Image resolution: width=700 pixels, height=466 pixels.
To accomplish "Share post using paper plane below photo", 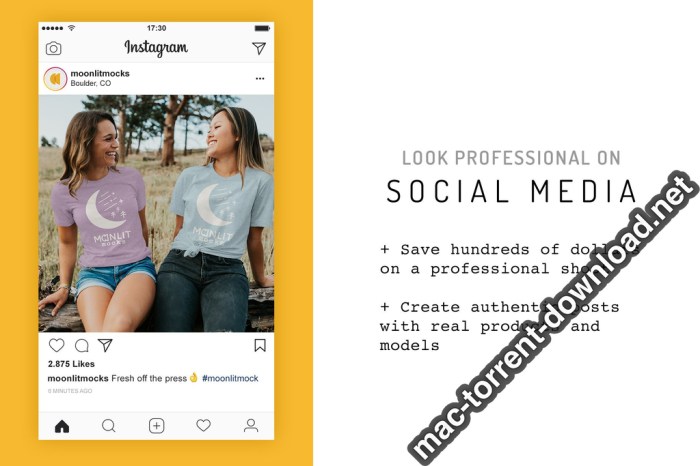I will [x=105, y=345].
